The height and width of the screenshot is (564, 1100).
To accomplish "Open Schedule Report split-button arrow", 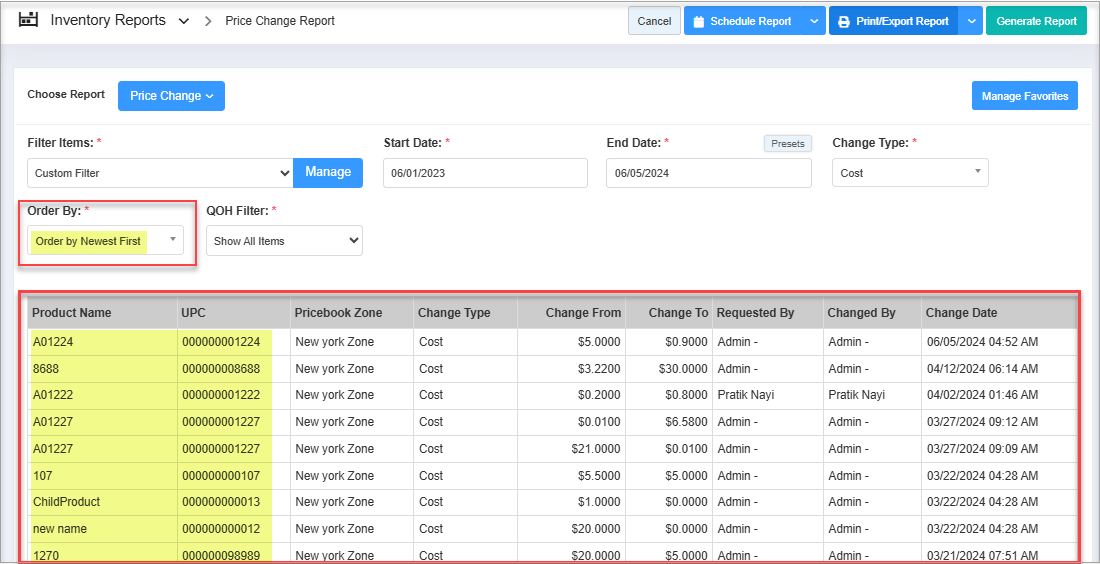I will pyautogui.click(x=813, y=21).
